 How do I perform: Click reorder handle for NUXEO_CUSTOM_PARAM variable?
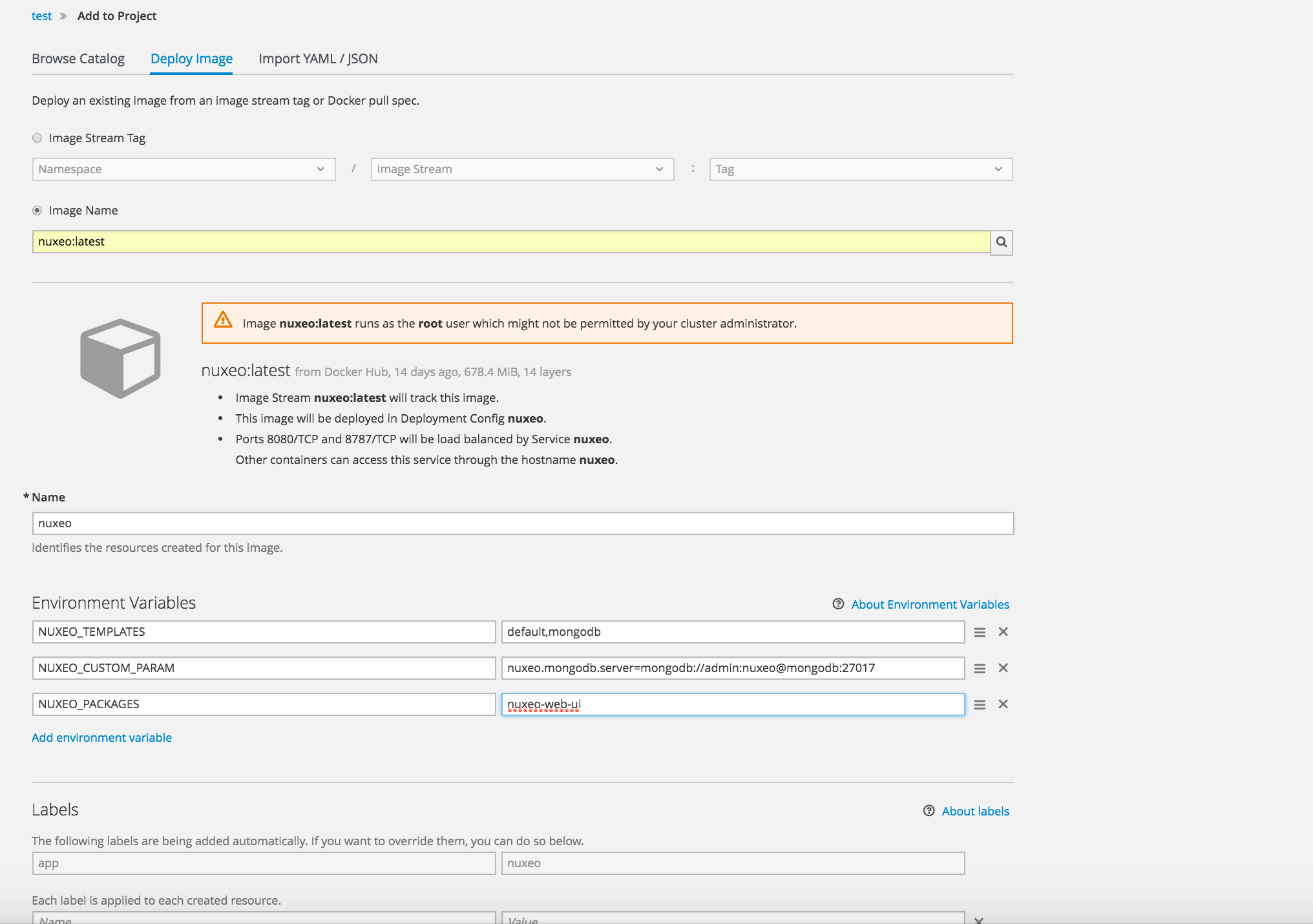pos(980,668)
